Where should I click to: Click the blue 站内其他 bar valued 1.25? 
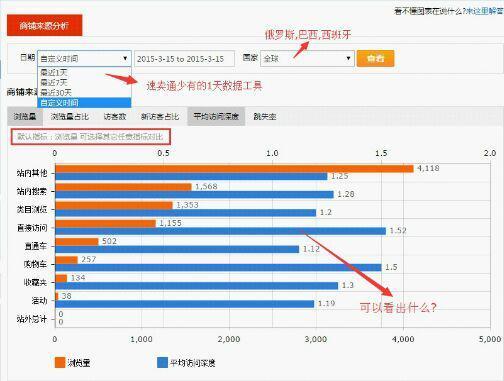191,176
